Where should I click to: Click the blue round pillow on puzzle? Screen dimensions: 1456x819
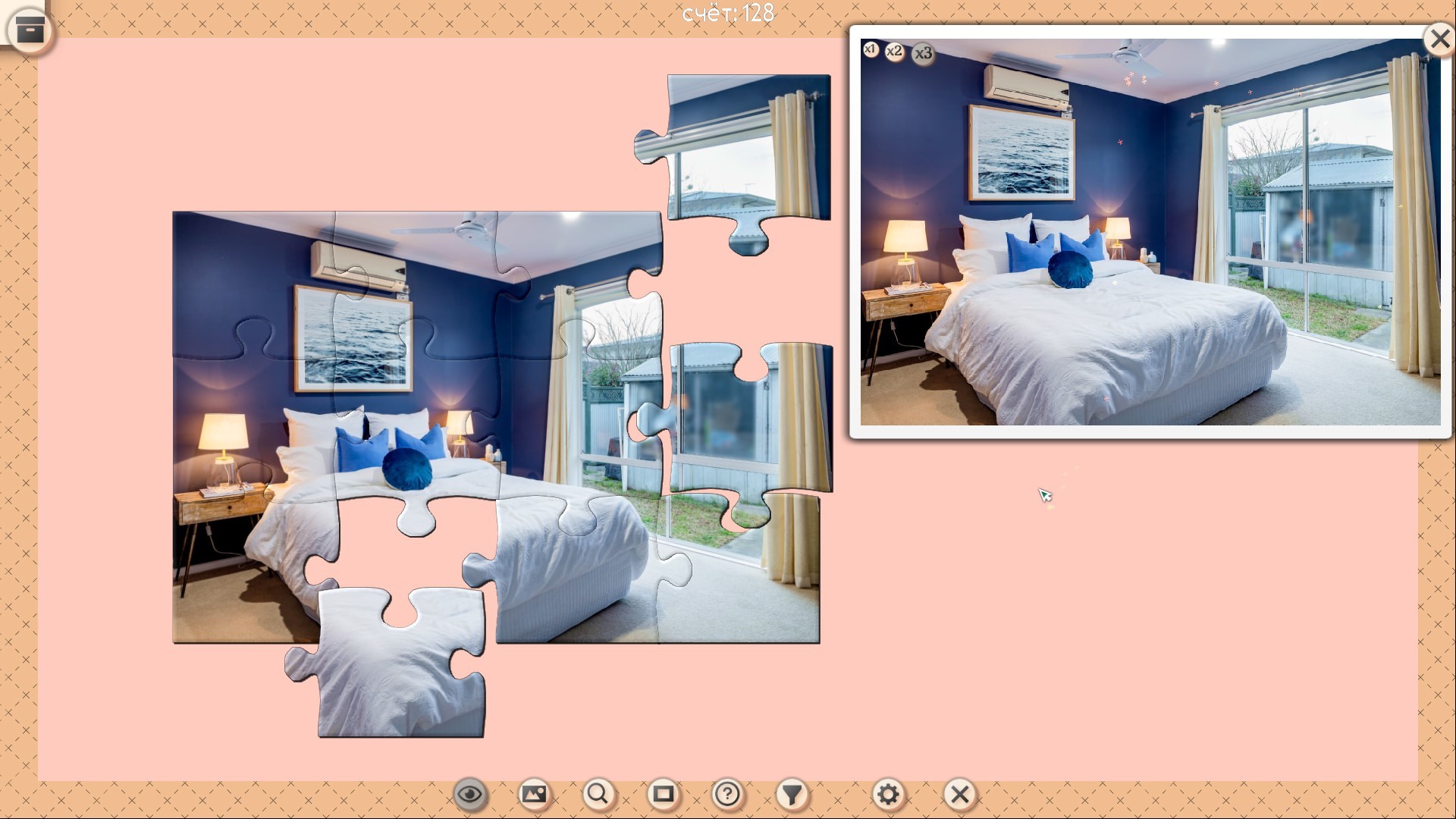407,468
